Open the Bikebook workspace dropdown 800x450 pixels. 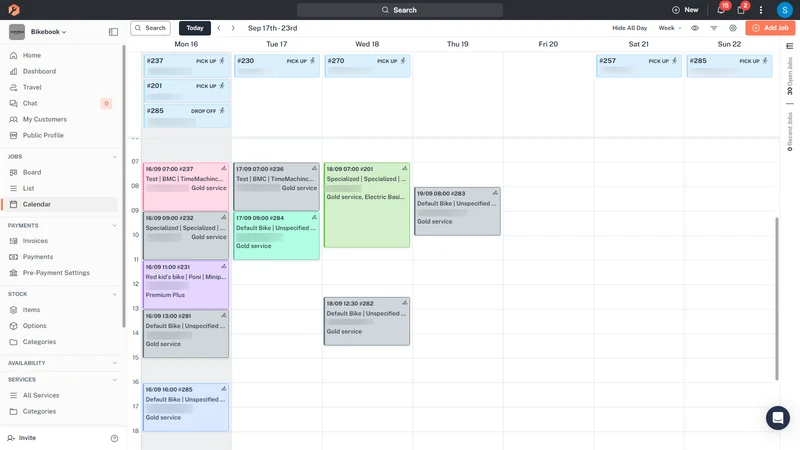click(x=48, y=32)
